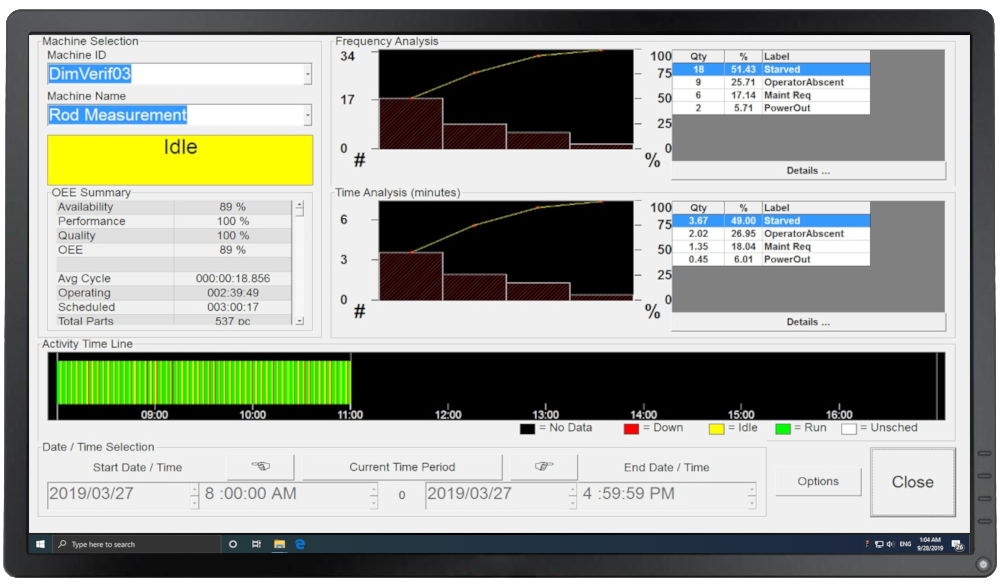Select Maint Req row in Time Analysis table

coord(771,246)
